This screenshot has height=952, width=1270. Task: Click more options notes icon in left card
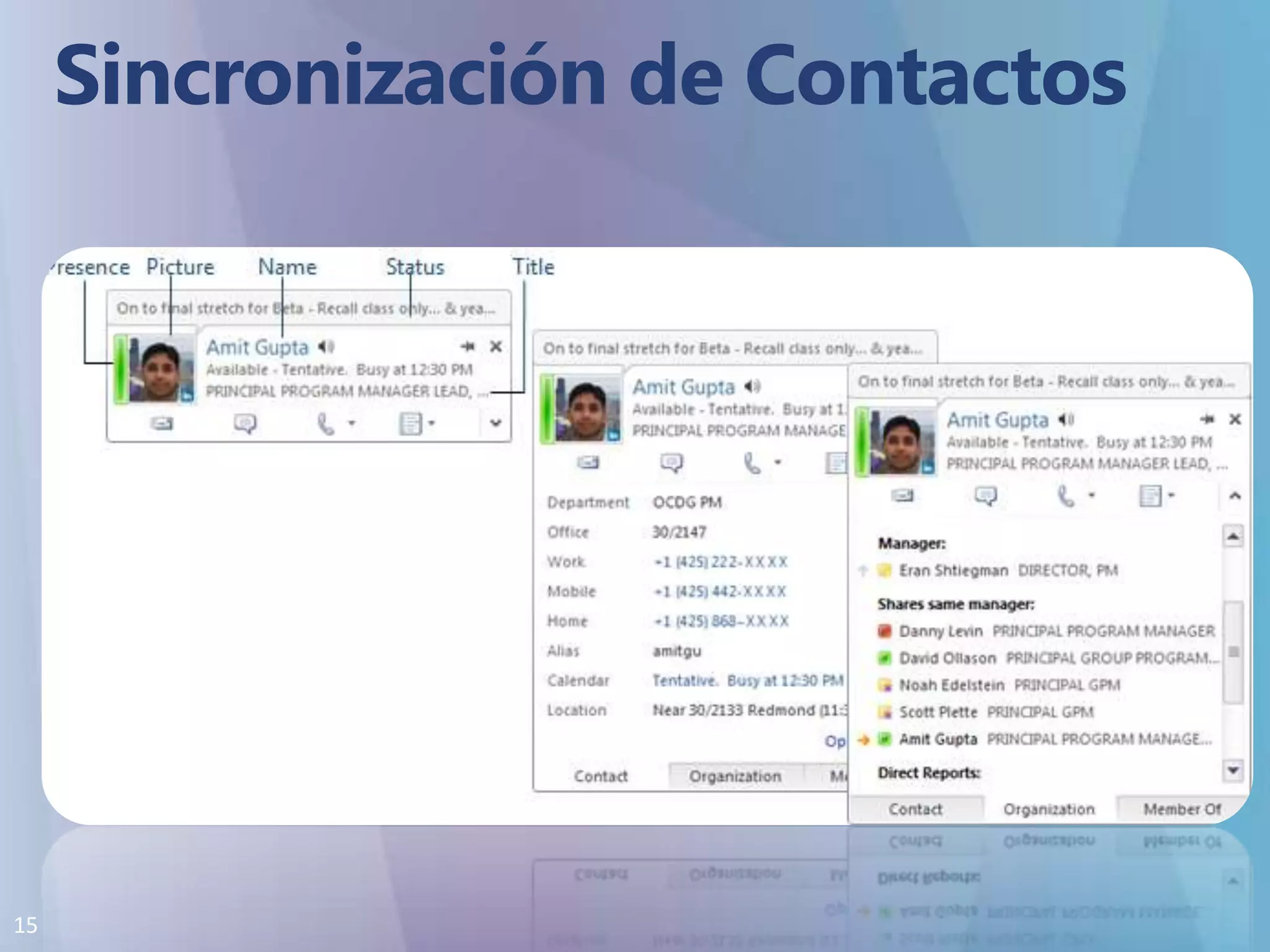pyautogui.click(x=410, y=424)
